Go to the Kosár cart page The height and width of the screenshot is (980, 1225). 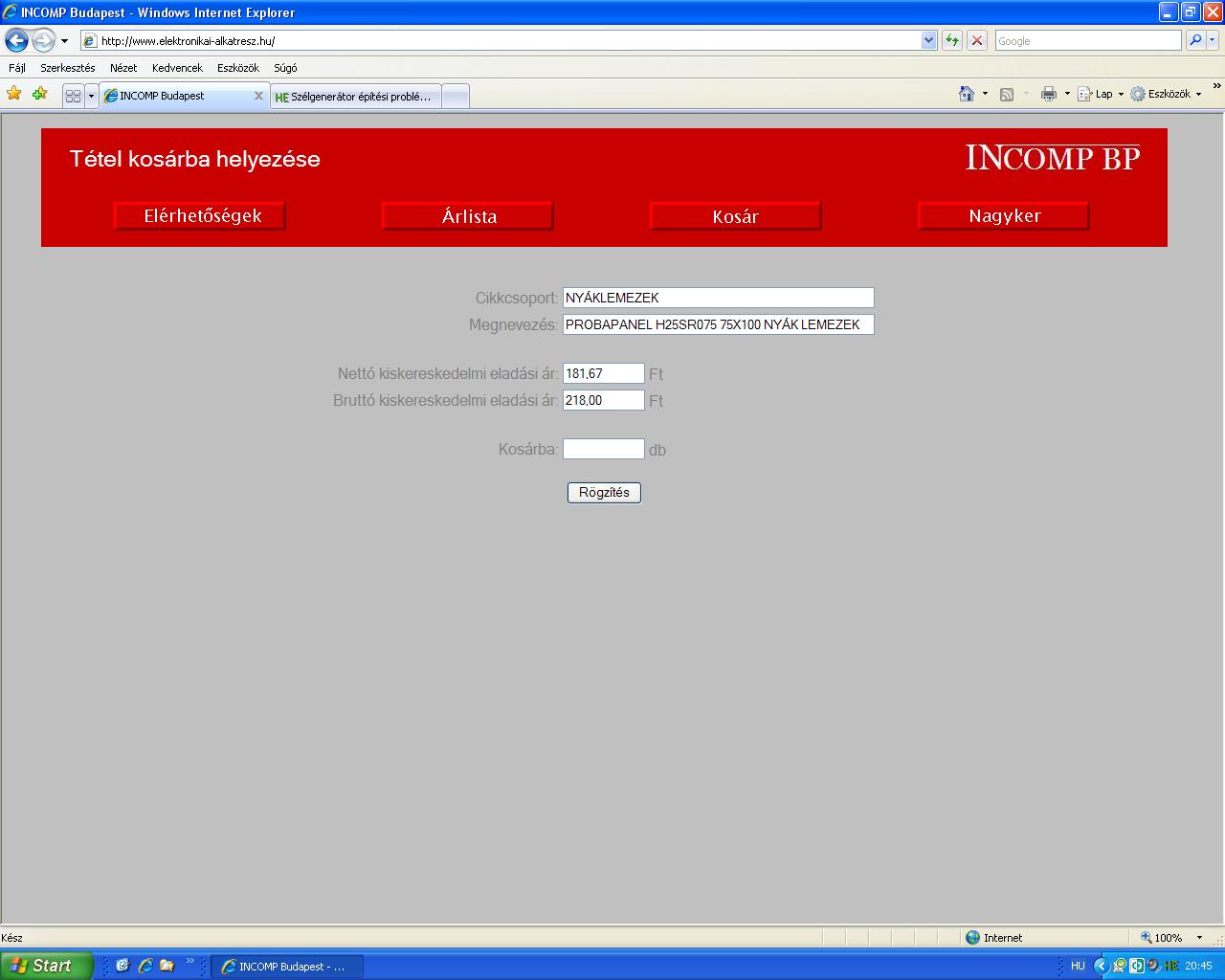pos(736,216)
